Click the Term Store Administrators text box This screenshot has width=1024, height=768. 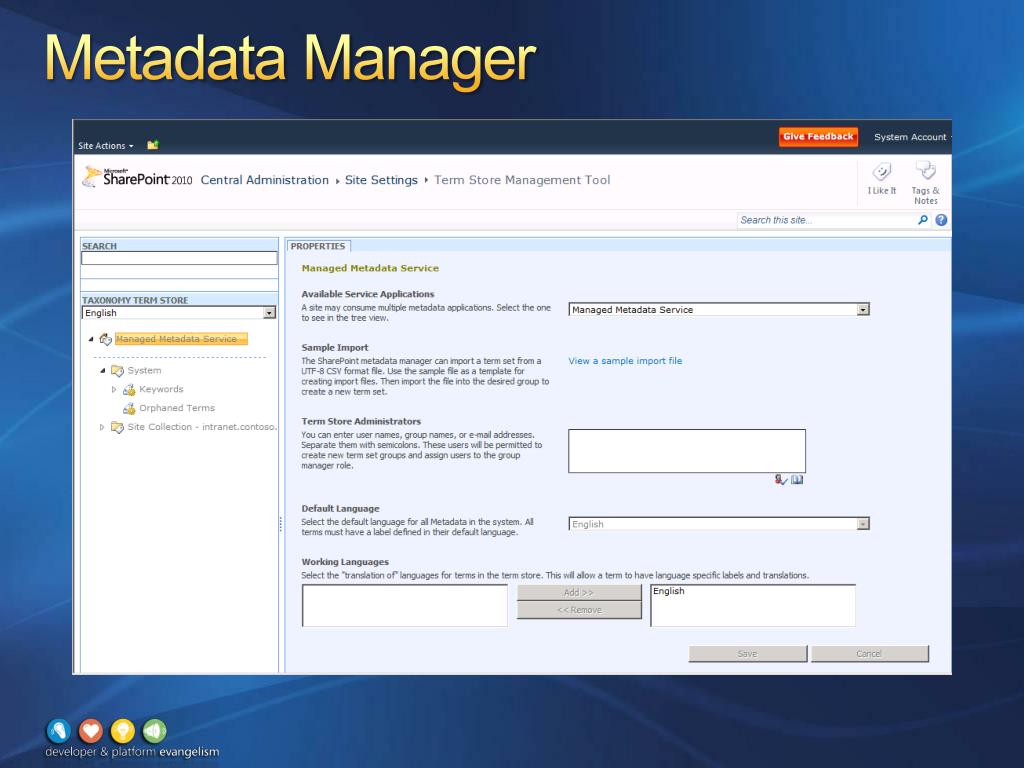pos(687,451)
